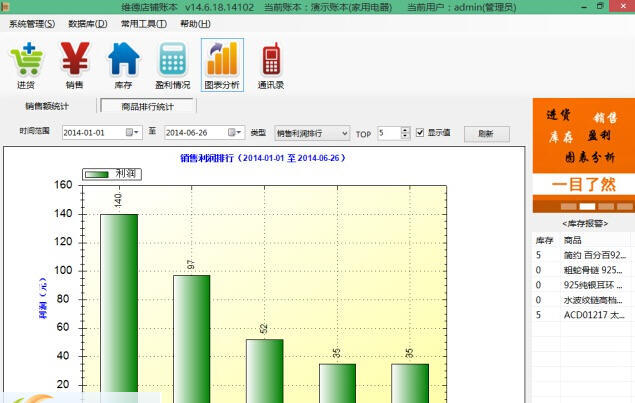Screen dimensions: 635x403
Task: Open the 数据库 menu
Action: 87,23
